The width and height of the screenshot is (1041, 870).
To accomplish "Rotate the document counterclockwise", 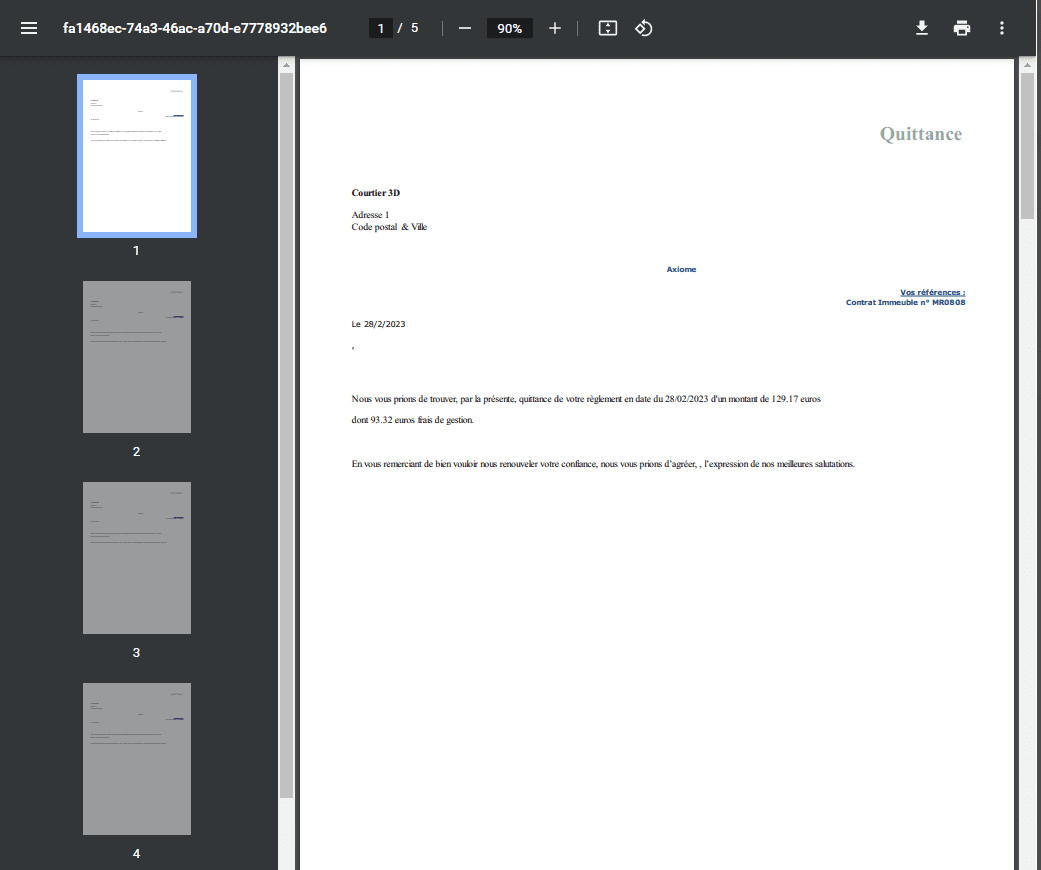I will click(644, 28).
